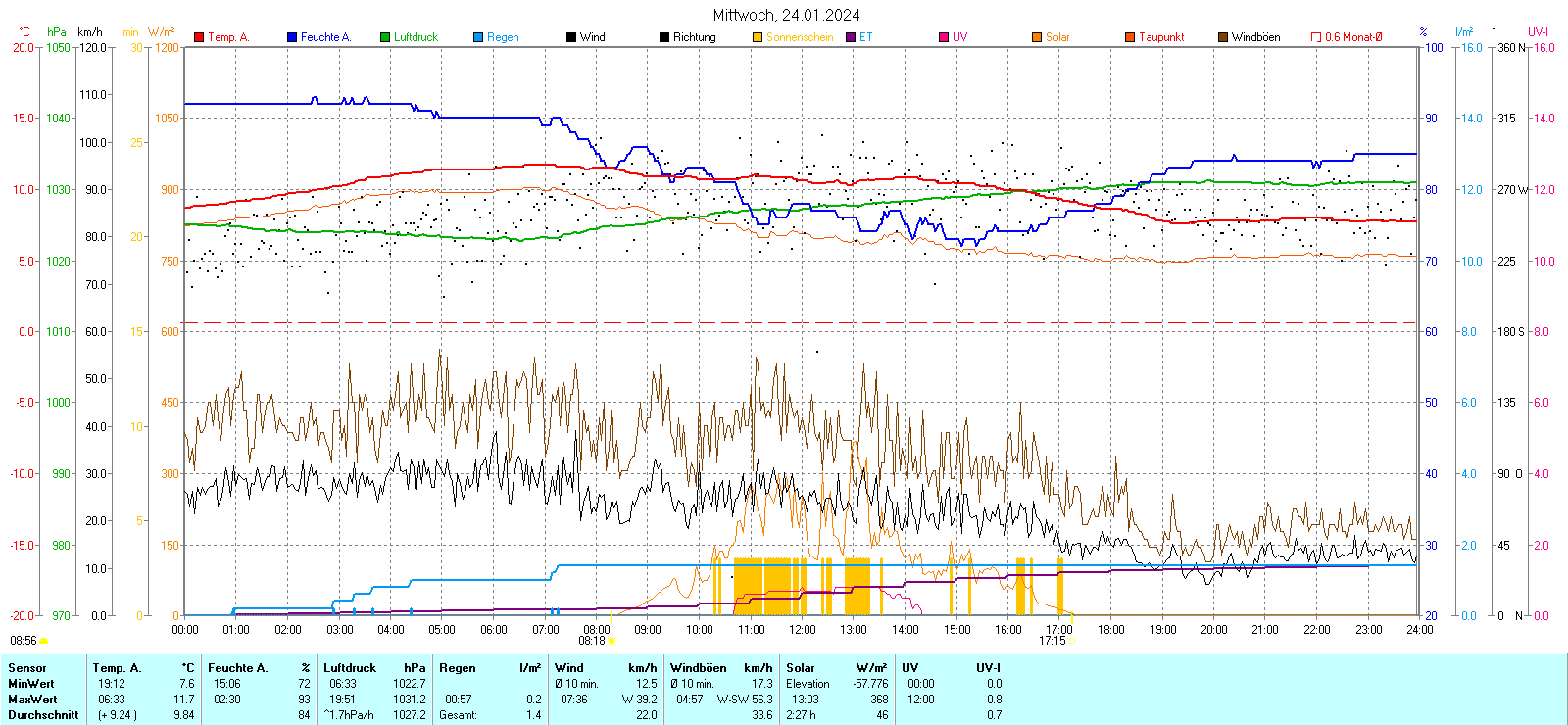Click the sunrise sun icon at 08:18
This screenshot has width=1568, height=725.
(x=612, y=641)
